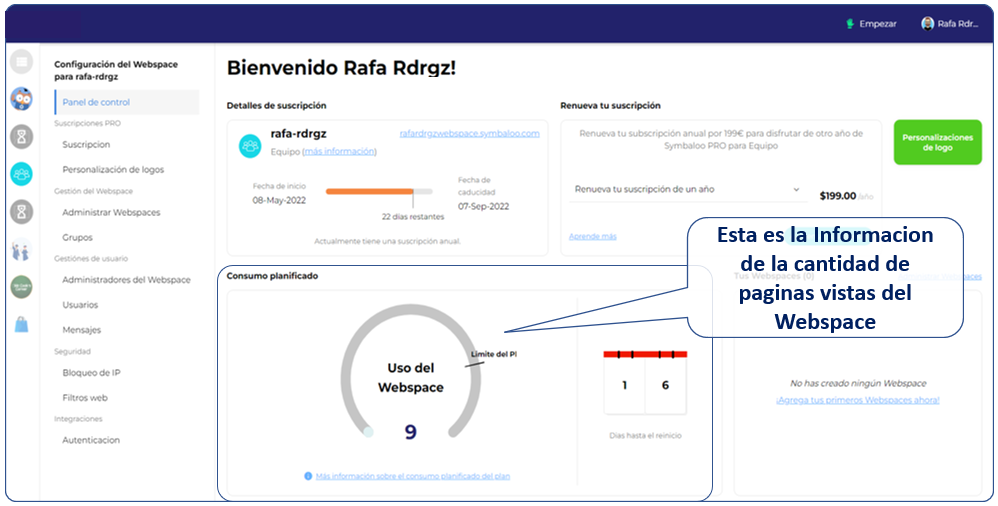Viewport: 998px width, 506px height.
Task: Click the Seguridad section label
Action: click(73, 351)
